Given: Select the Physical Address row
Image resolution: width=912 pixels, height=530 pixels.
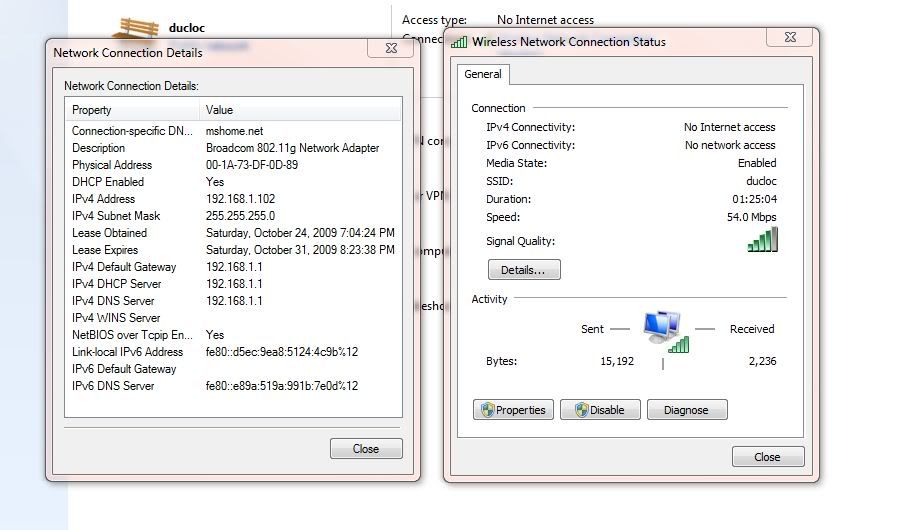Looking at the screenshot, I should [x=233, y=165].
